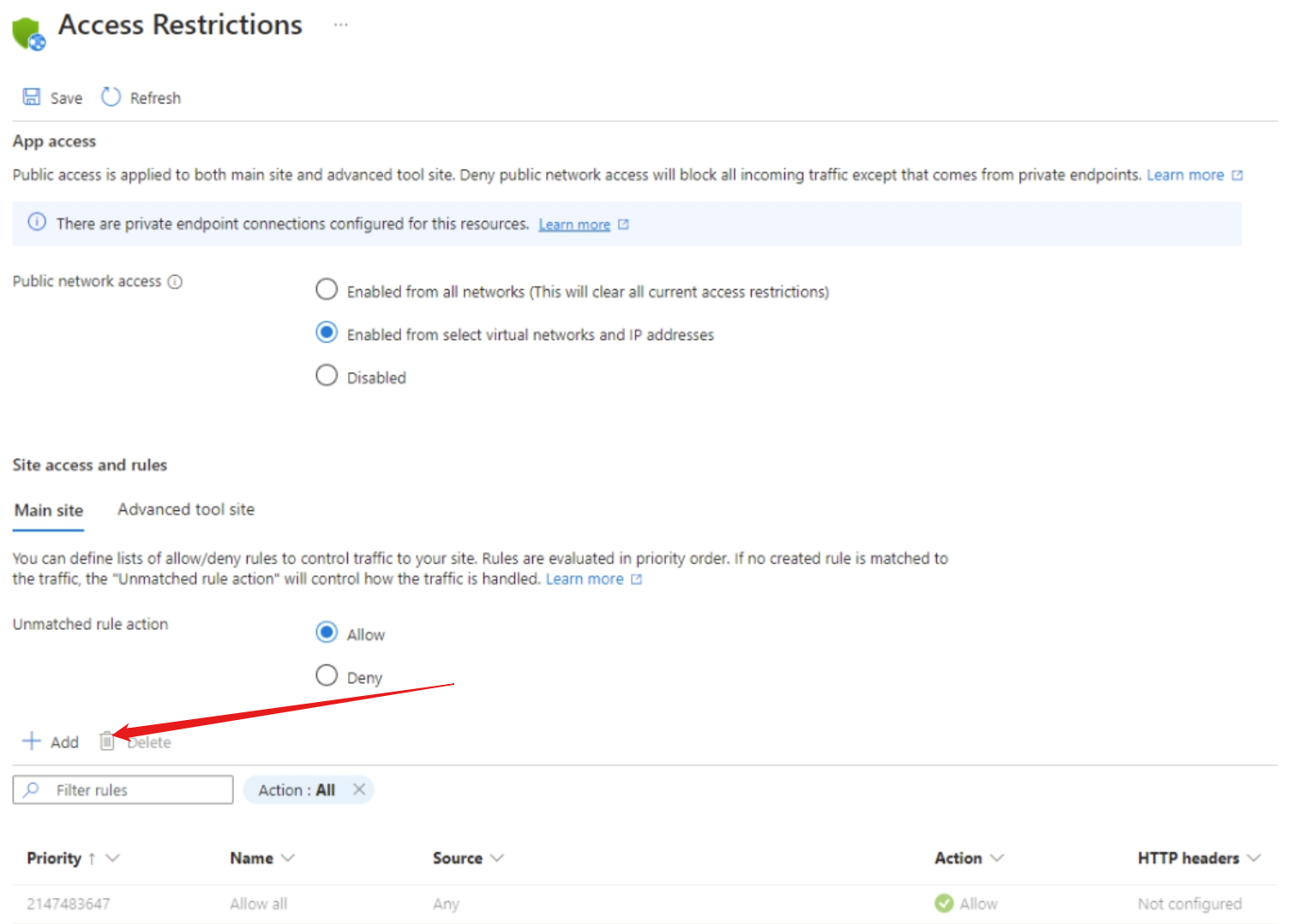Open the HTTP headers column dropdown
The height and width of the screenshot is (924, 1302).
coord(1254,858)
